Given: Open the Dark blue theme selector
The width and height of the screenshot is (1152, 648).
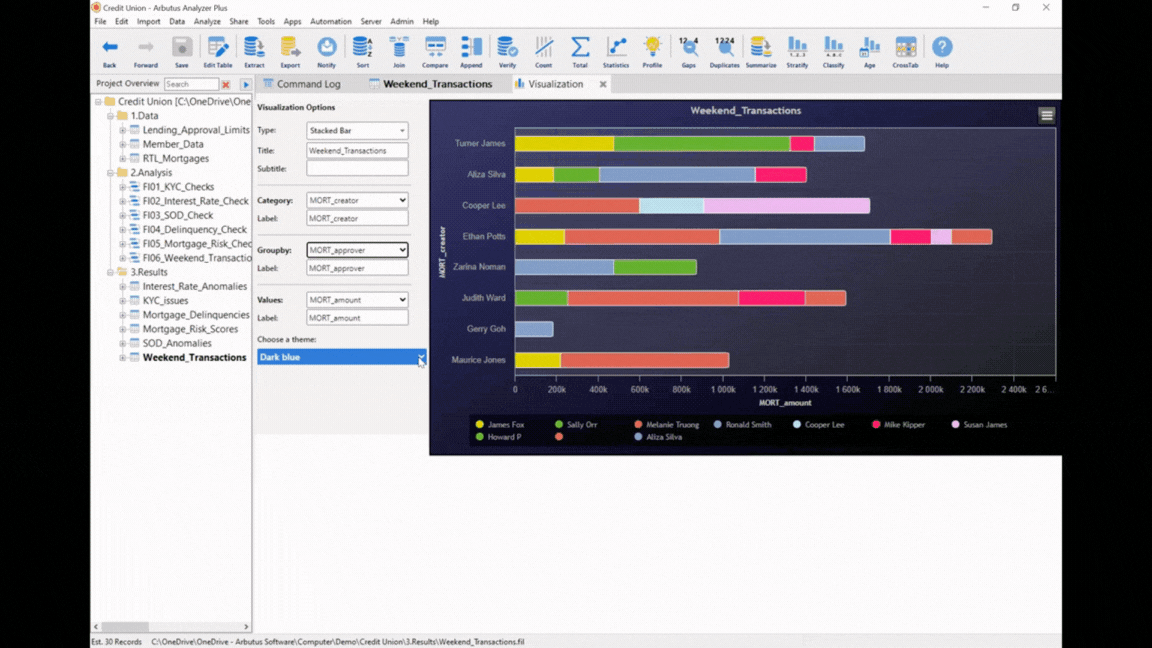Looking at the screenshot, I should coord(340,356).
